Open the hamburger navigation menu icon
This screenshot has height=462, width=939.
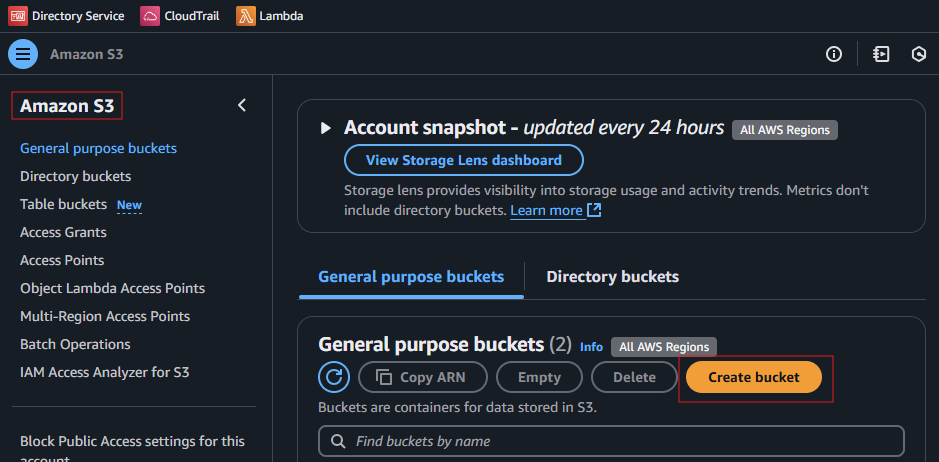click(23, 55)
